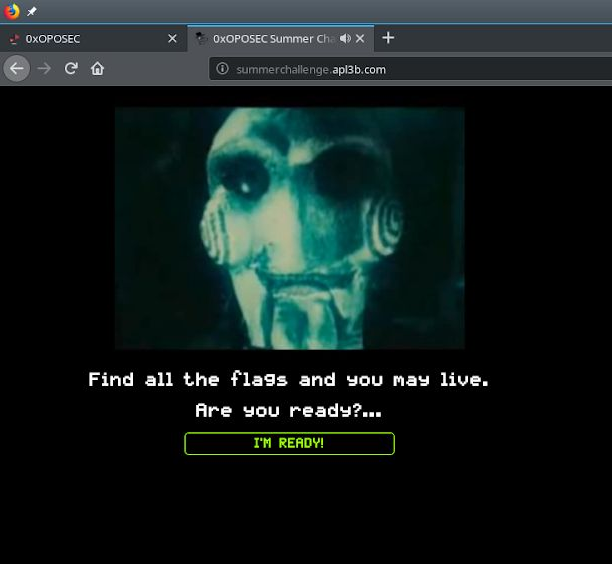Open a new tab with the plus button
Image resolution: width=612 pixels, height=564 pixels.
(388, 38)
